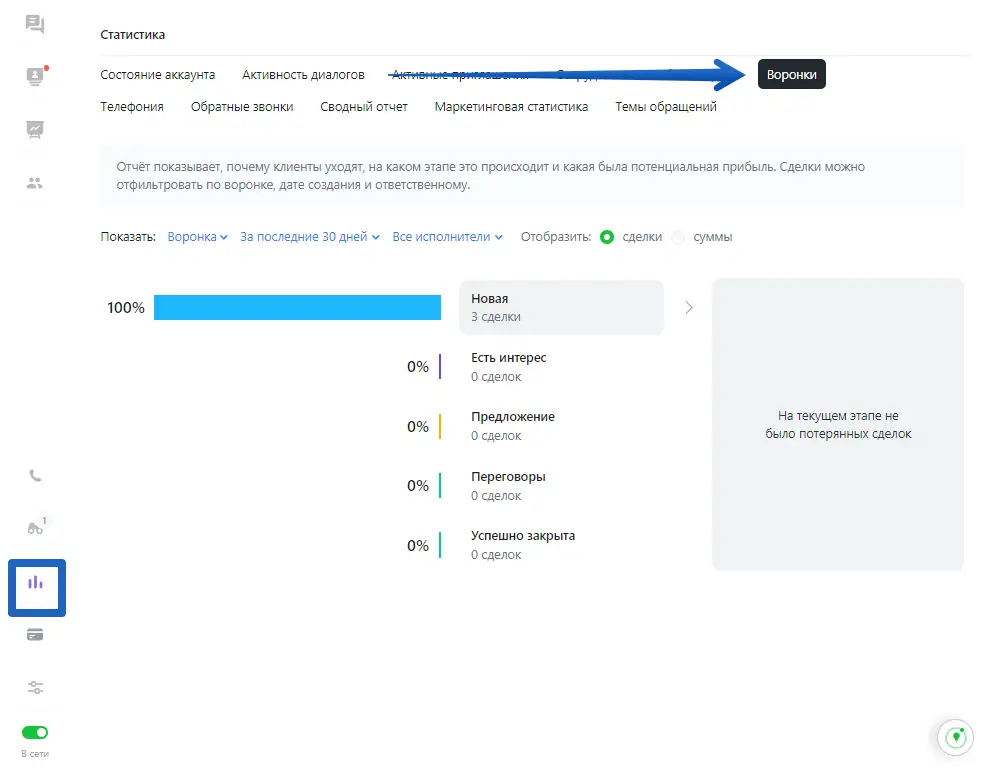
Task: Open the chat dialogs icon in sidebar
Action: click(x=36, y=25)
